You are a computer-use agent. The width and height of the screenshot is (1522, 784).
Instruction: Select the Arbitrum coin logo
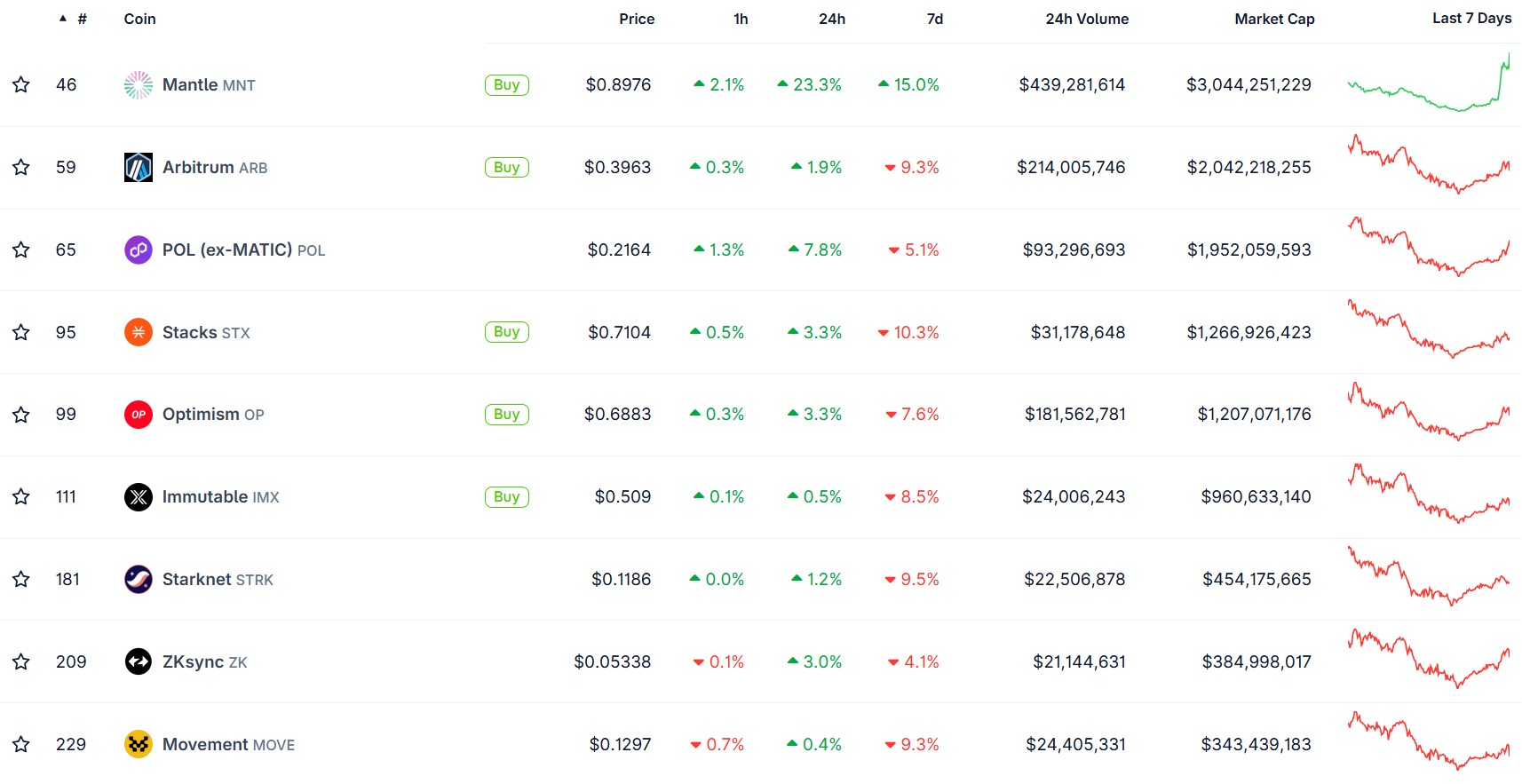click(138, 167)
